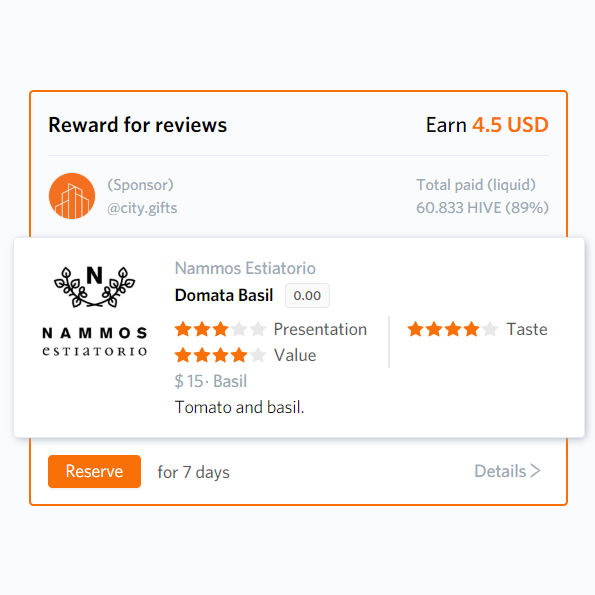
Task: Click the Basil category tag
Action: (230, 381)
